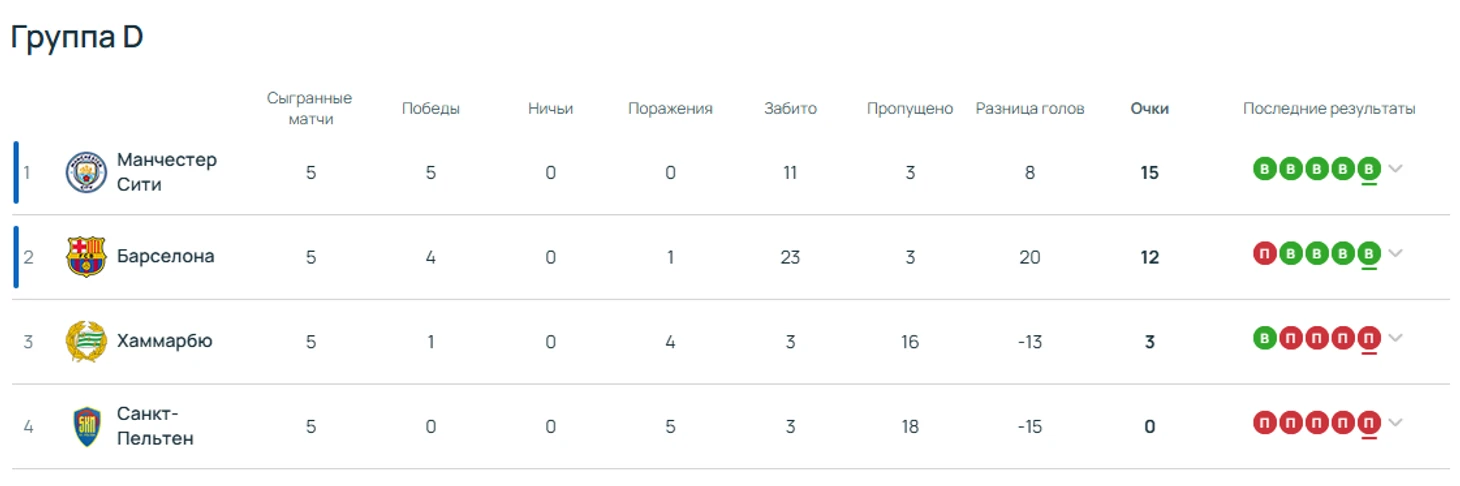The height and width of the screenshot is (486, 1460).
Task: Click Hammarby's green win result badge
Action: [x=1264, y=338]
